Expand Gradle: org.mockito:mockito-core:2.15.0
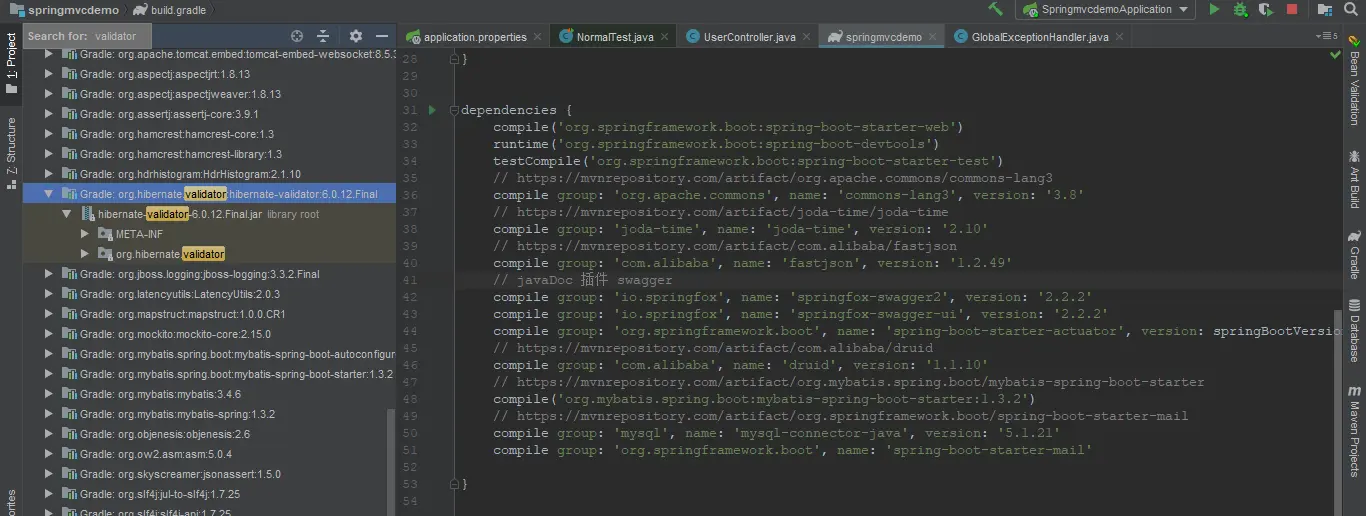 pyautogui.click(x=50, y=334)
